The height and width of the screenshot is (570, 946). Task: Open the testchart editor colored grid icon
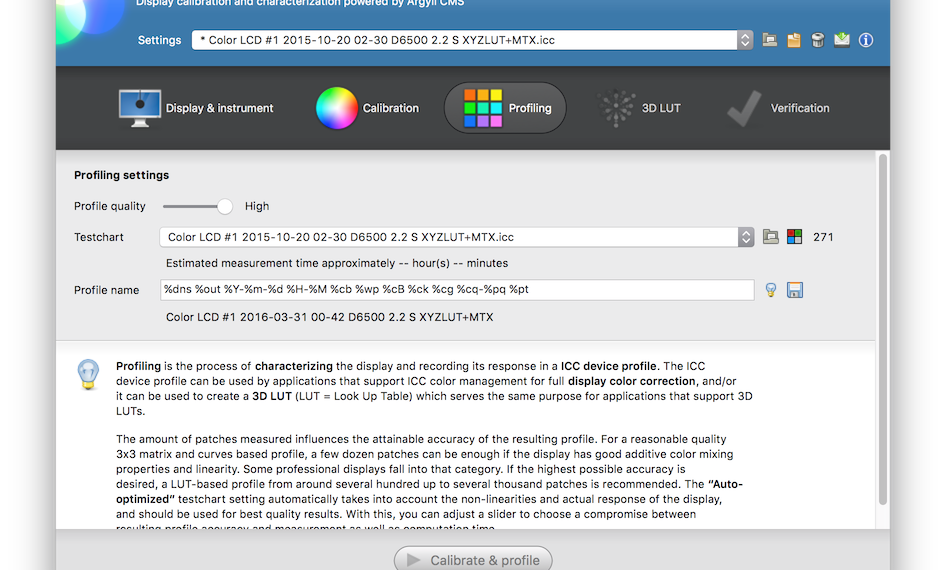(795, 236)
